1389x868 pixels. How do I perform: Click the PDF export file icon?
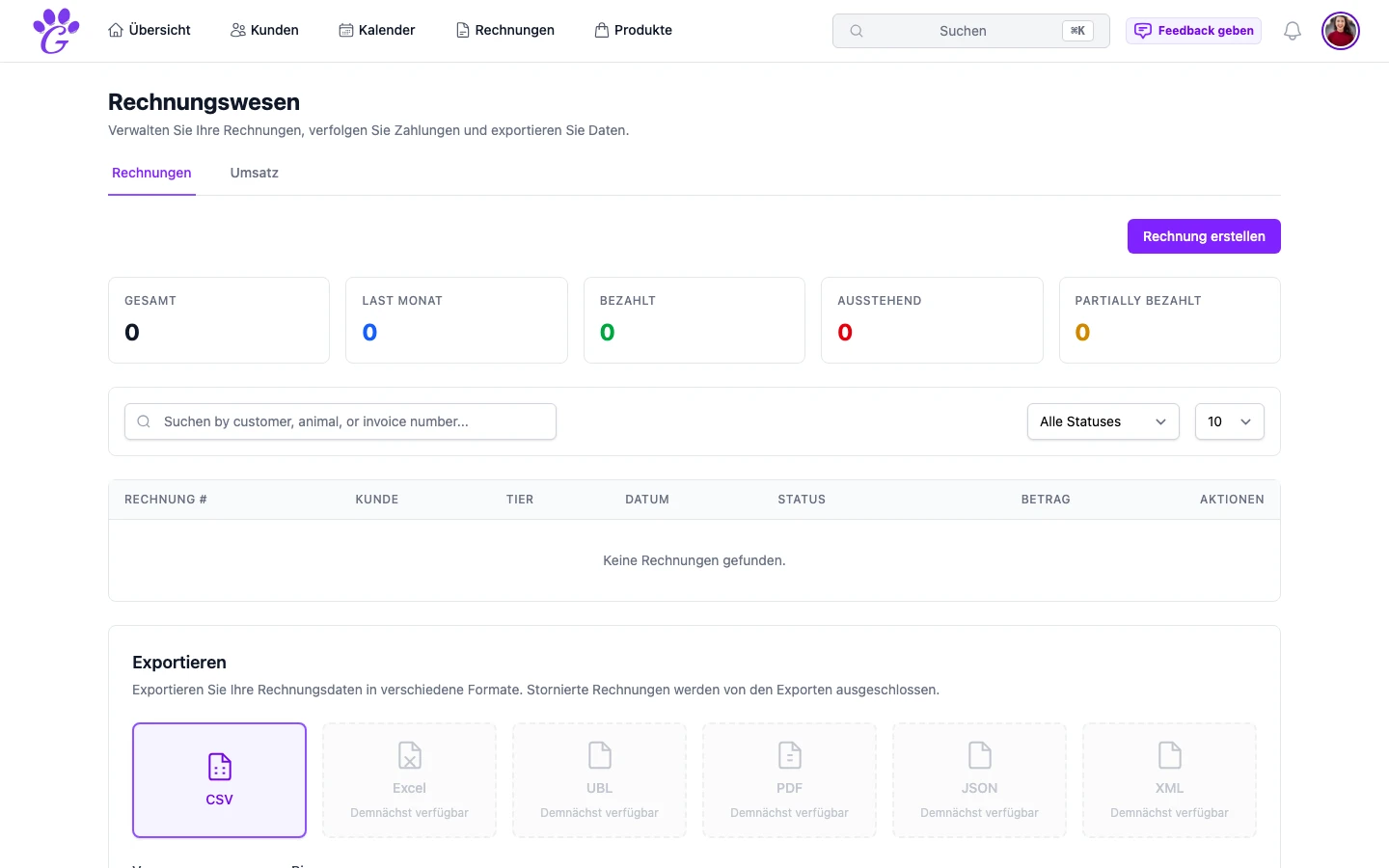[x=789, y=755]
